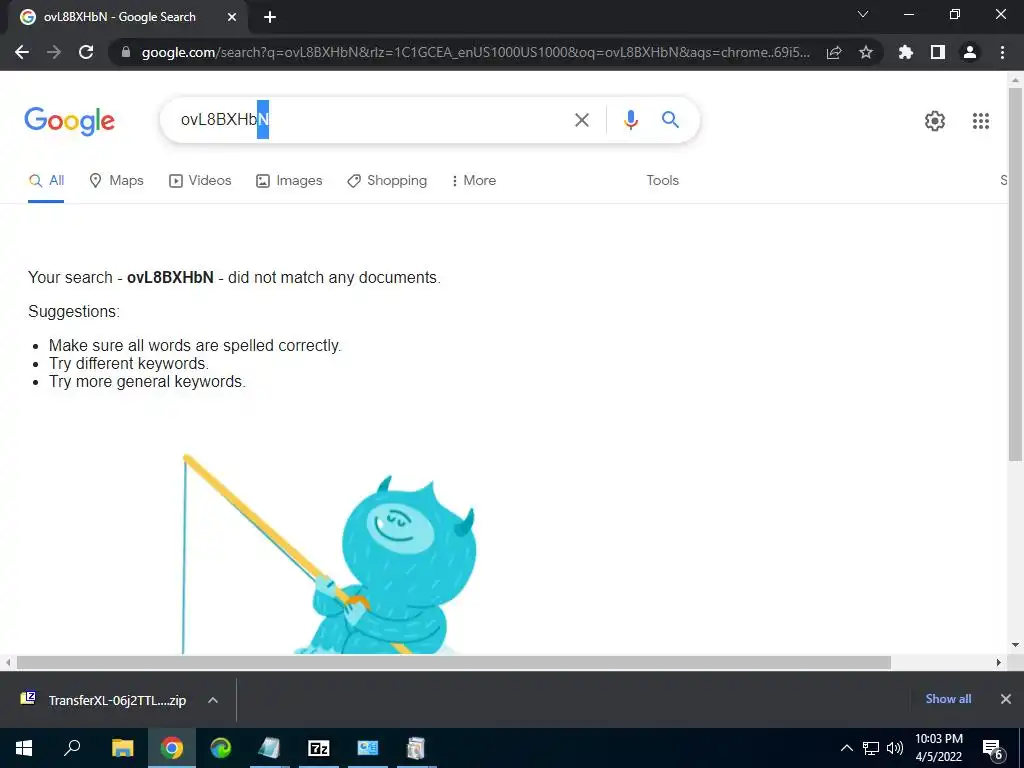
Task: Open the Chrome profile avatar
Action: point(970,52)
